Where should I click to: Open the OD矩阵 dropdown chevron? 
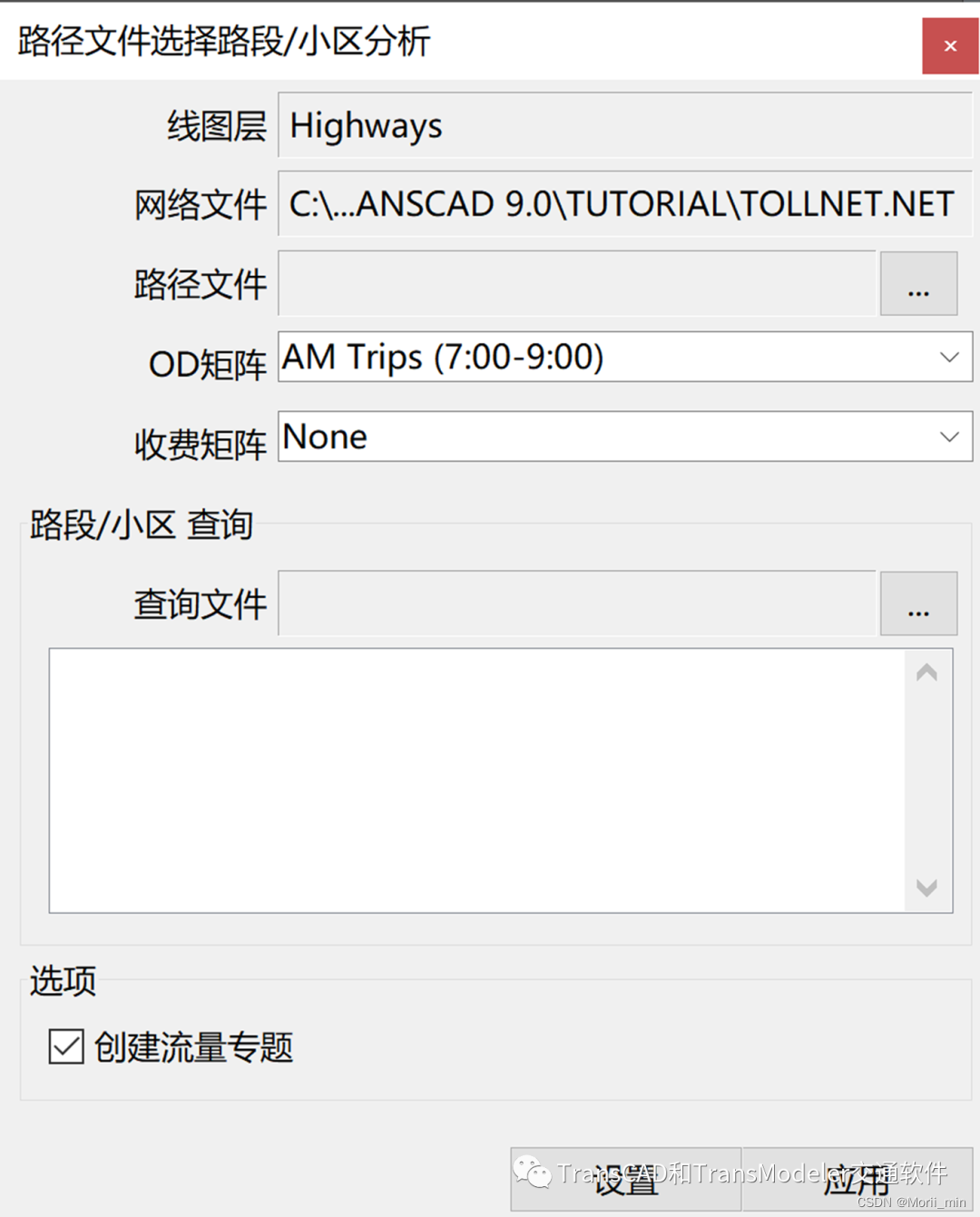click(x=948, y=357)
